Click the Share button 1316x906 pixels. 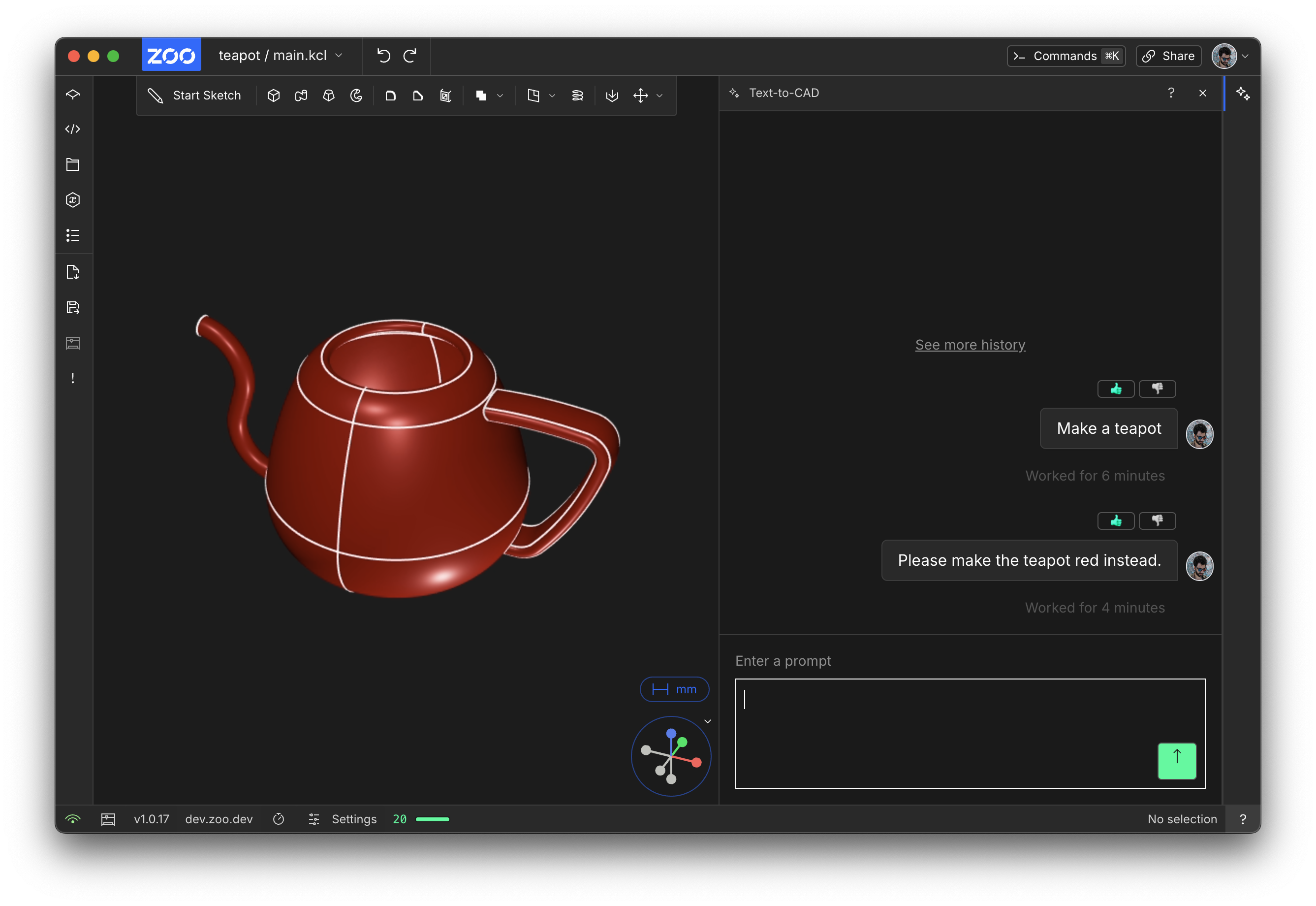point(1168,56)
